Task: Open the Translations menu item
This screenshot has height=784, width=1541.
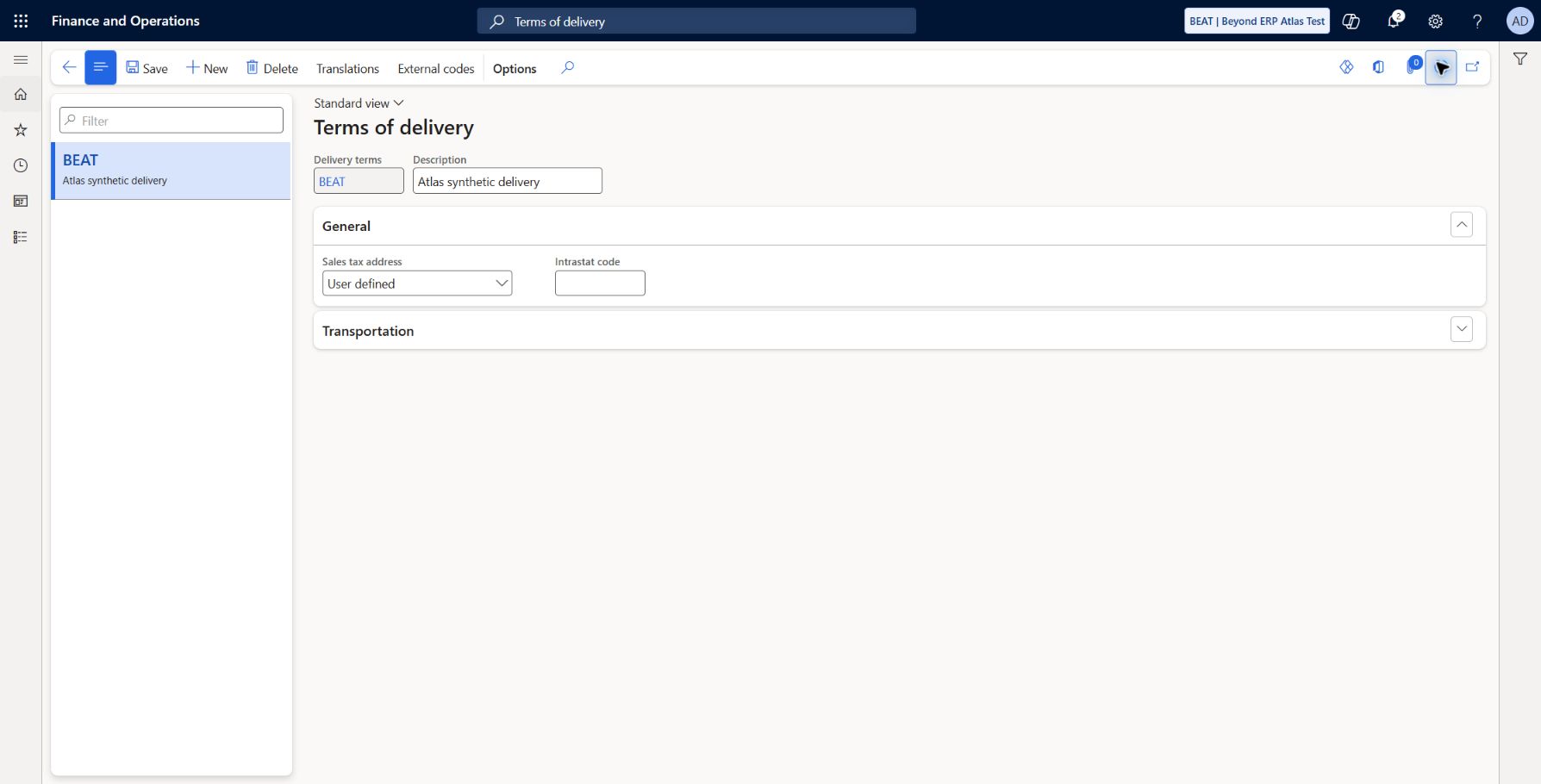Action: coord(347,69)
